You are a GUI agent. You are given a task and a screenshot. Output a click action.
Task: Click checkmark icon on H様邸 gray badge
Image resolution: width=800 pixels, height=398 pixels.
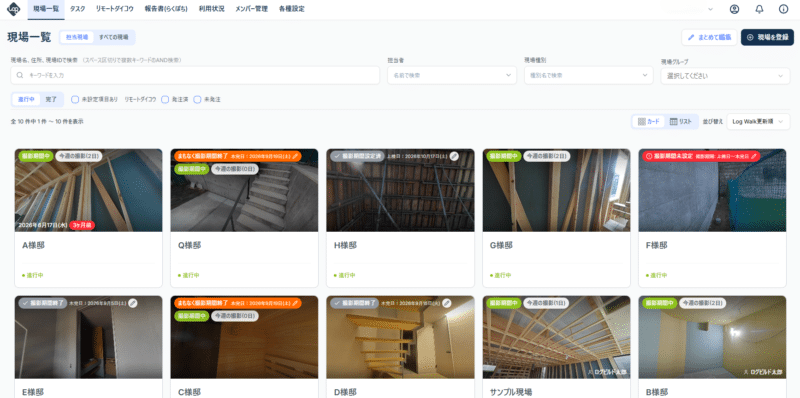(336, 156)
